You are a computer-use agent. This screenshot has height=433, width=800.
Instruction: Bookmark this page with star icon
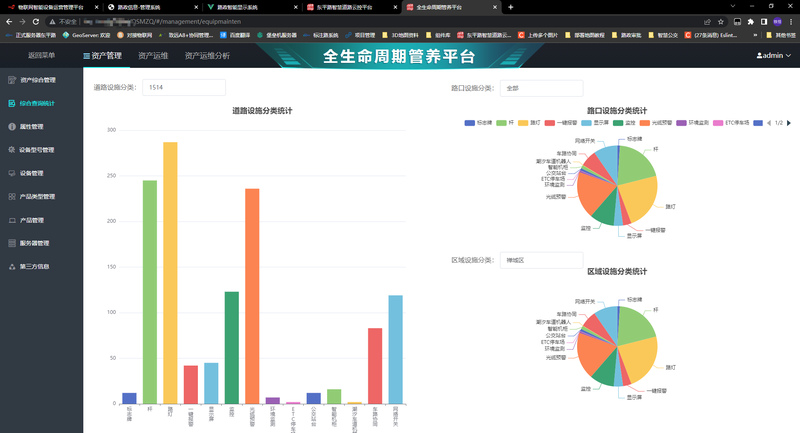720,21
